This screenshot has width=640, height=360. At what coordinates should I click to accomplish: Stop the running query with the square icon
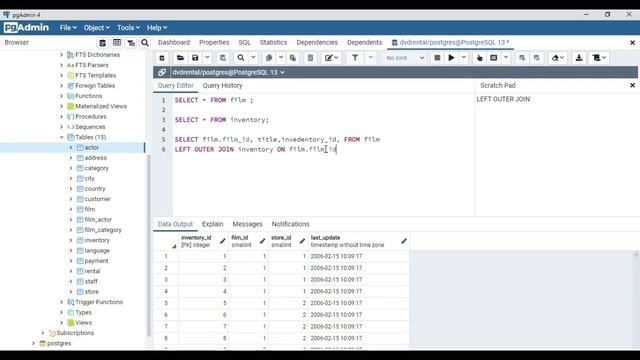(x=437, y=58)
